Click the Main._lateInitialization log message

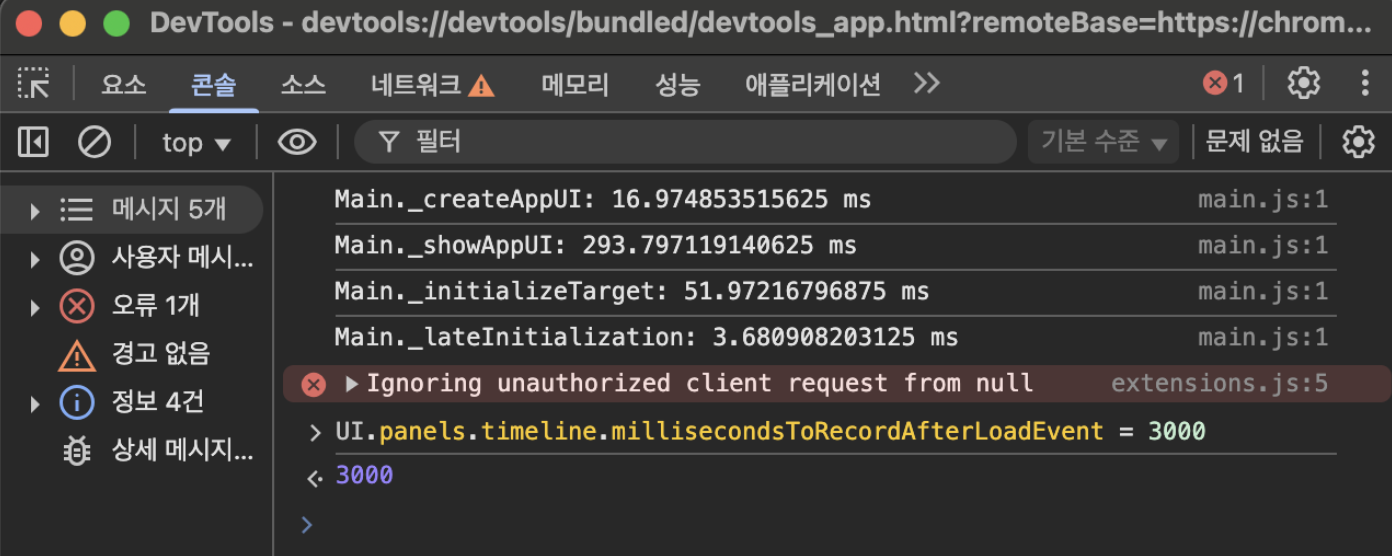pyautogui.click(x=646, y=338)
